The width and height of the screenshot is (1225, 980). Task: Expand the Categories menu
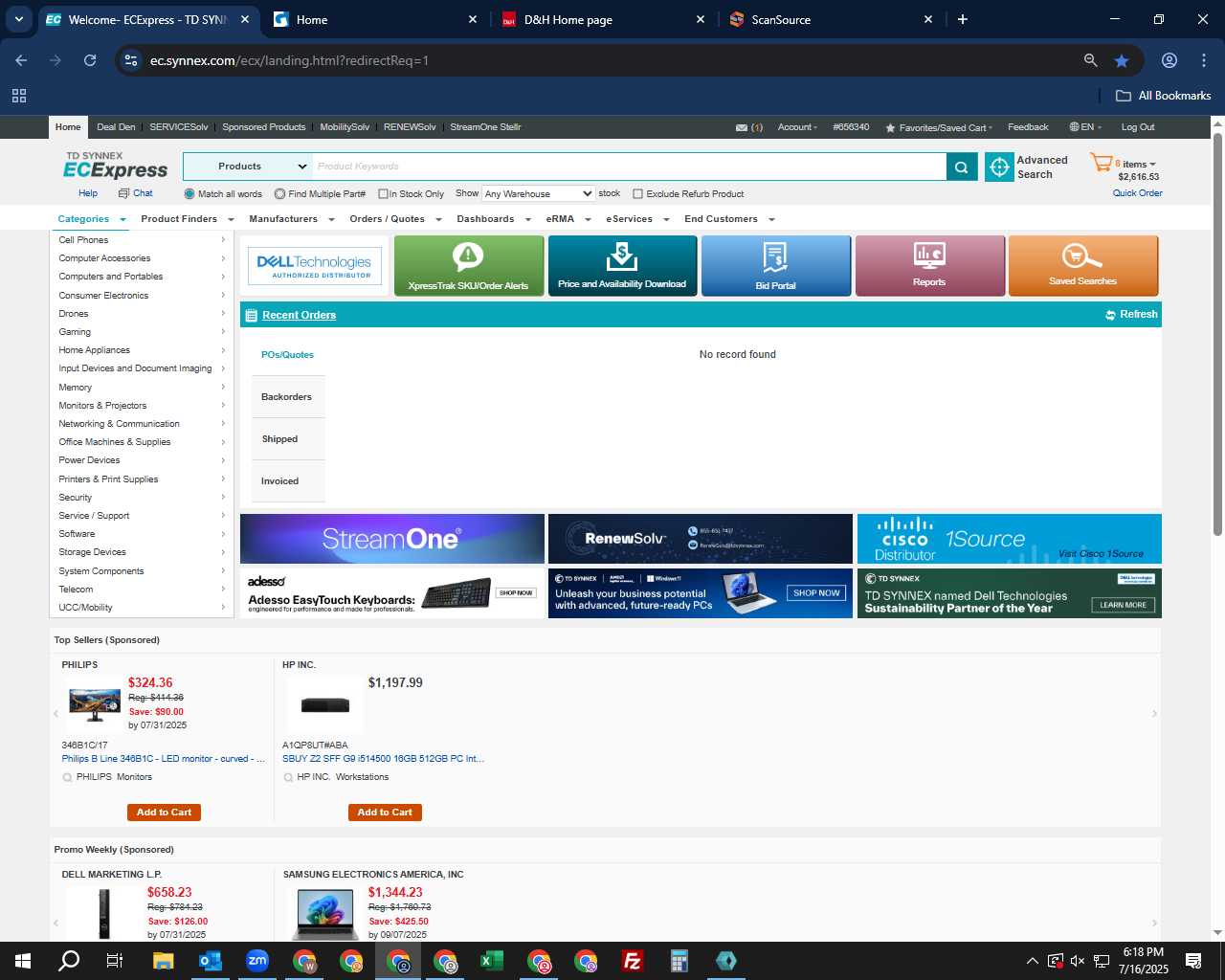[92, 219]
